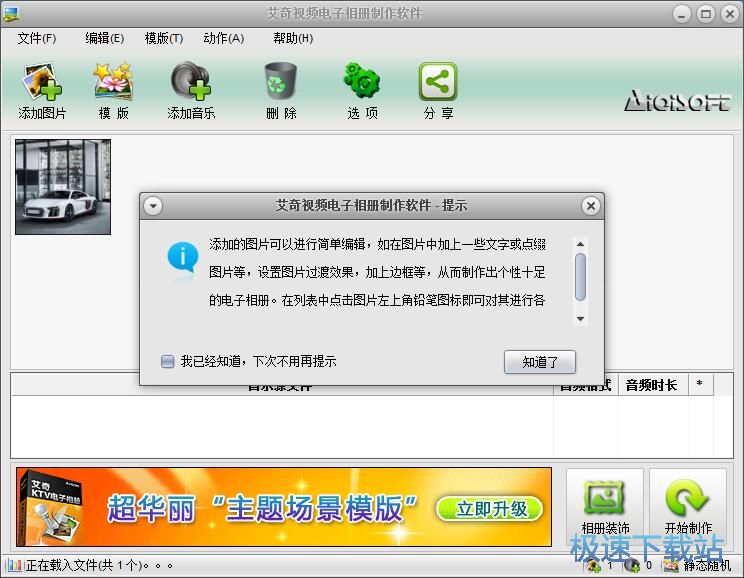The image size is (744, 578).
Task: Minimize the main application window
Action: point(681,14)
